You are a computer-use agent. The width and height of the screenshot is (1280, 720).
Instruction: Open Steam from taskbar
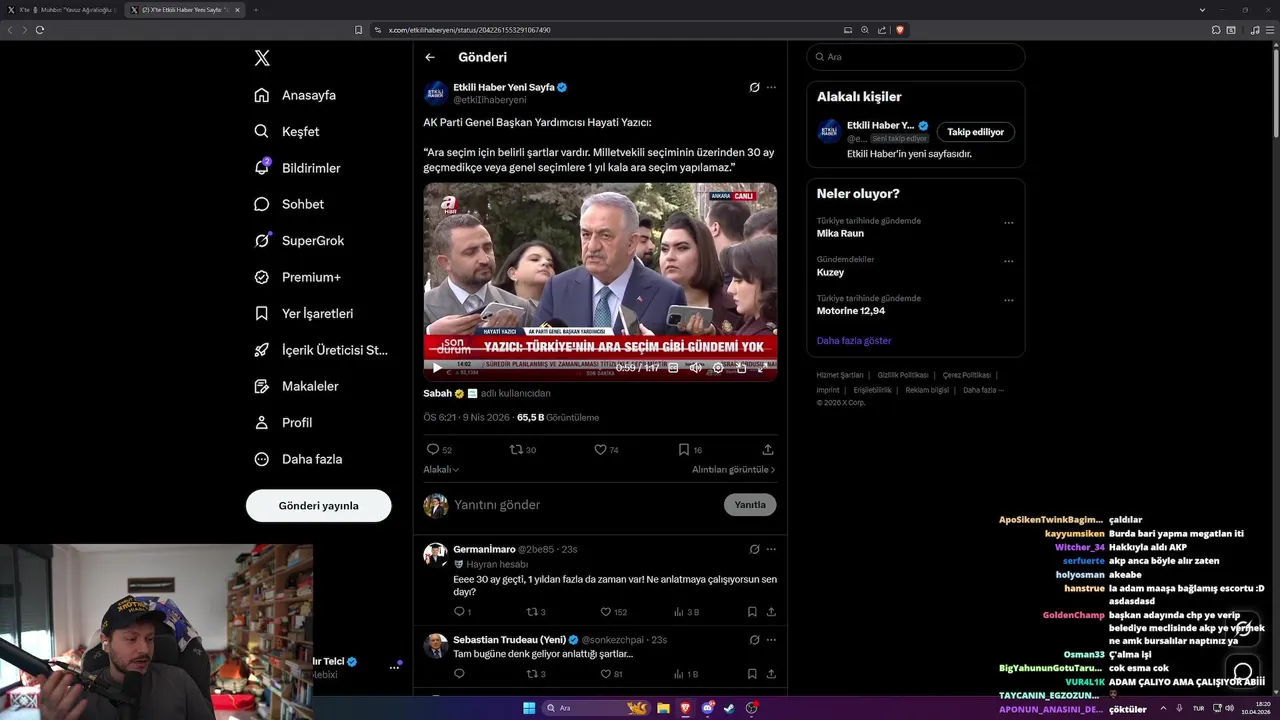pyautogui.click(x=729, y=708)
